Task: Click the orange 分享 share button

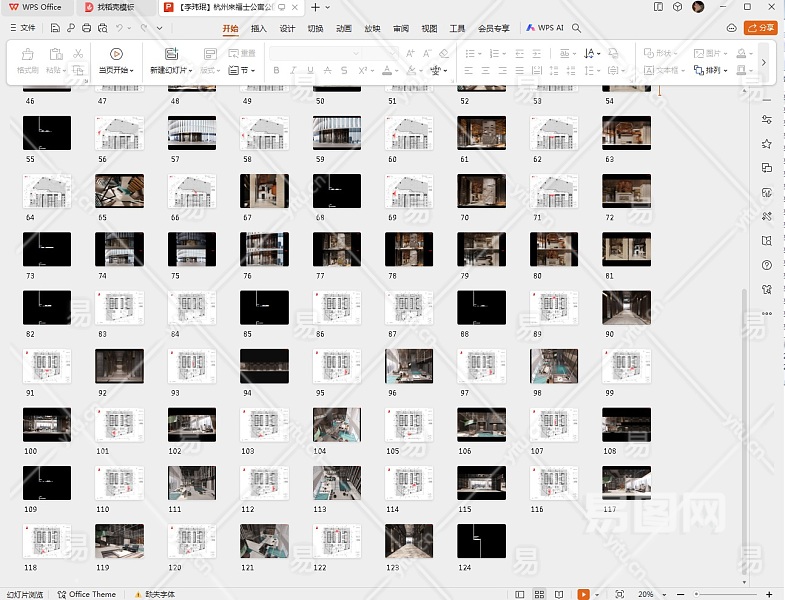Action: pyautogui.click(x=761, y=28)
